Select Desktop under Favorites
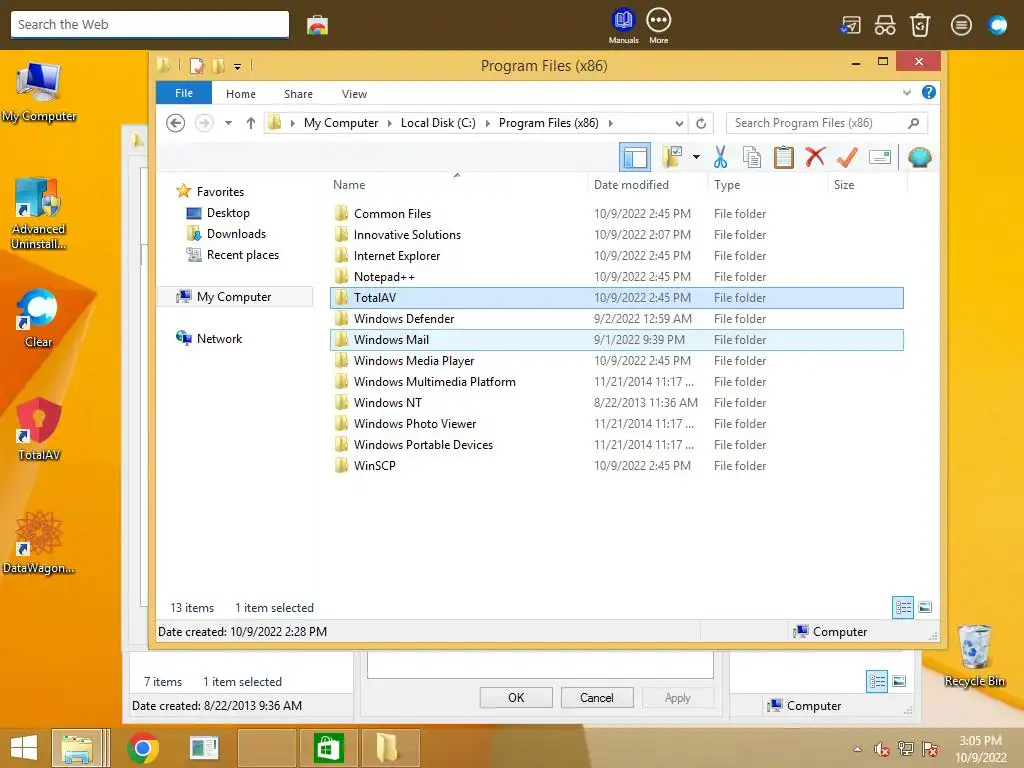The image size is (1024, 768). click(x=228, y=213)
